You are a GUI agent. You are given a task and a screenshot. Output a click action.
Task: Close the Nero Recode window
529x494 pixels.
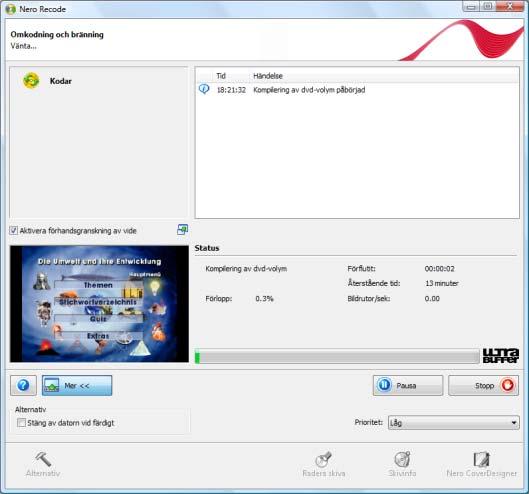click(x=509, y=6)
